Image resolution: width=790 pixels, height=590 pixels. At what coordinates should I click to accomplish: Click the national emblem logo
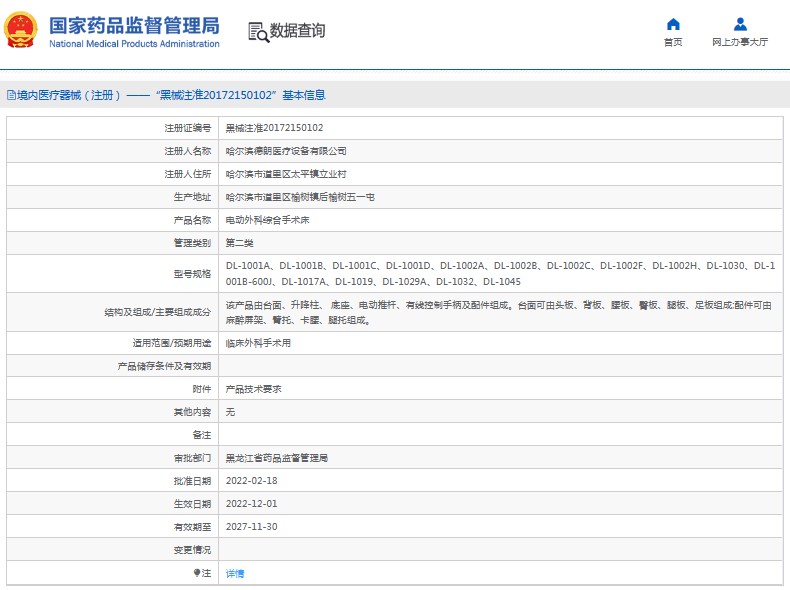click(21, 31)
